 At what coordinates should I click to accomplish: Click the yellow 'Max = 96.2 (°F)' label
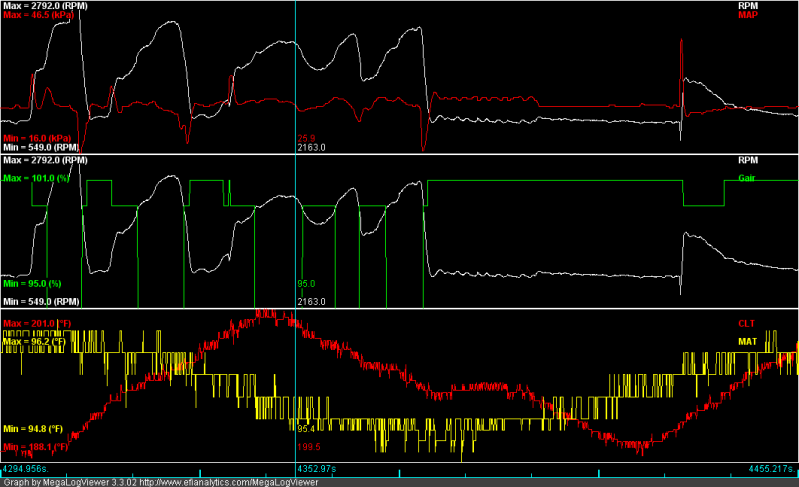coord(34,341)
